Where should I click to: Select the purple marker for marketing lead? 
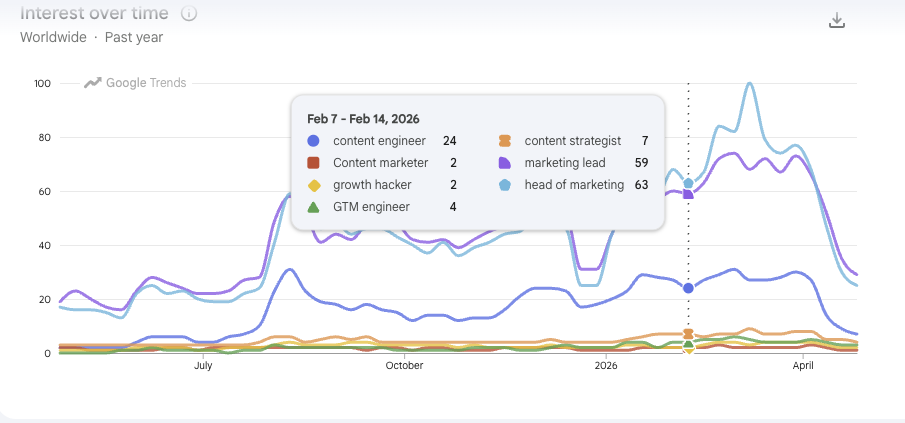[505, 163]
